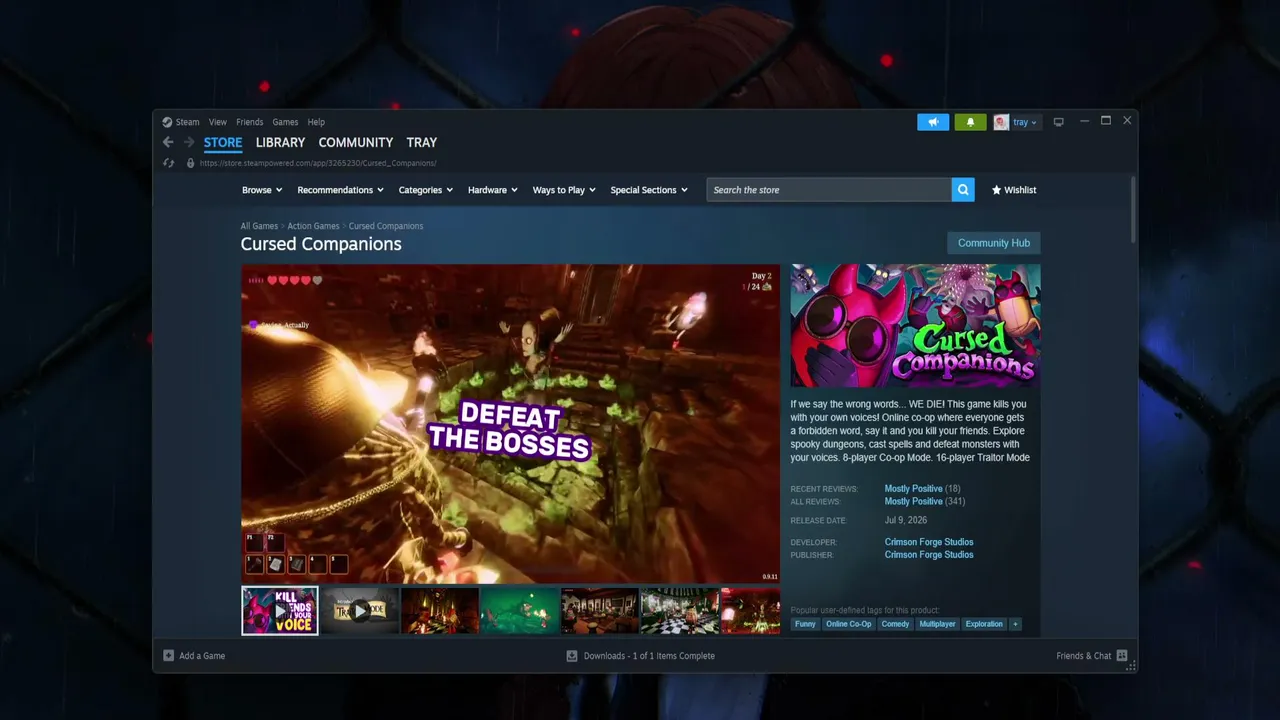
Task: Open the Friends & Chat icon
Action: coord(1122,656)
